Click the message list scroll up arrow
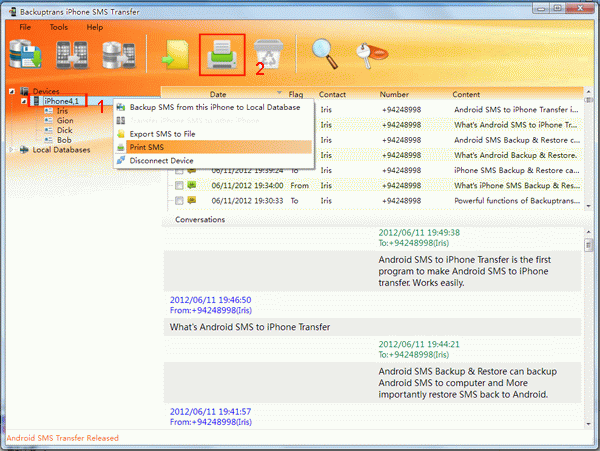This screenshot has height=451, width=600. pyautogui.click(x=588, y=92)
